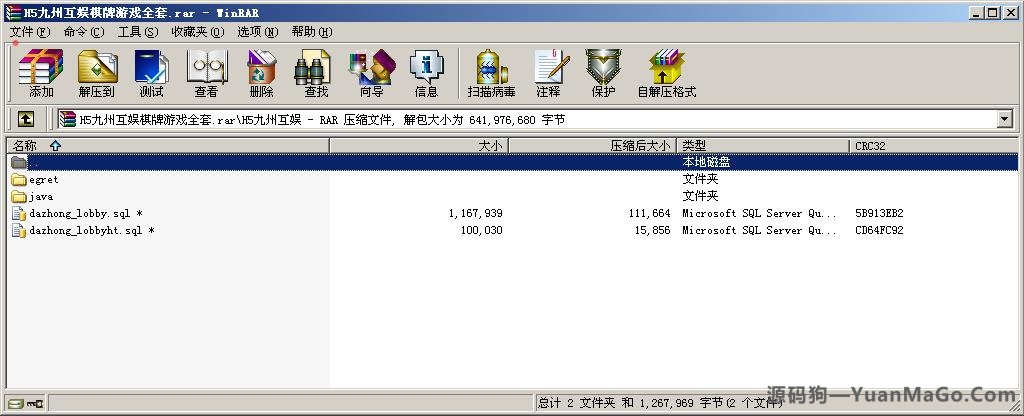Open the Favorites (收藏夹) menu
This screenshot has width=1024, height=416.
(198, 31)
